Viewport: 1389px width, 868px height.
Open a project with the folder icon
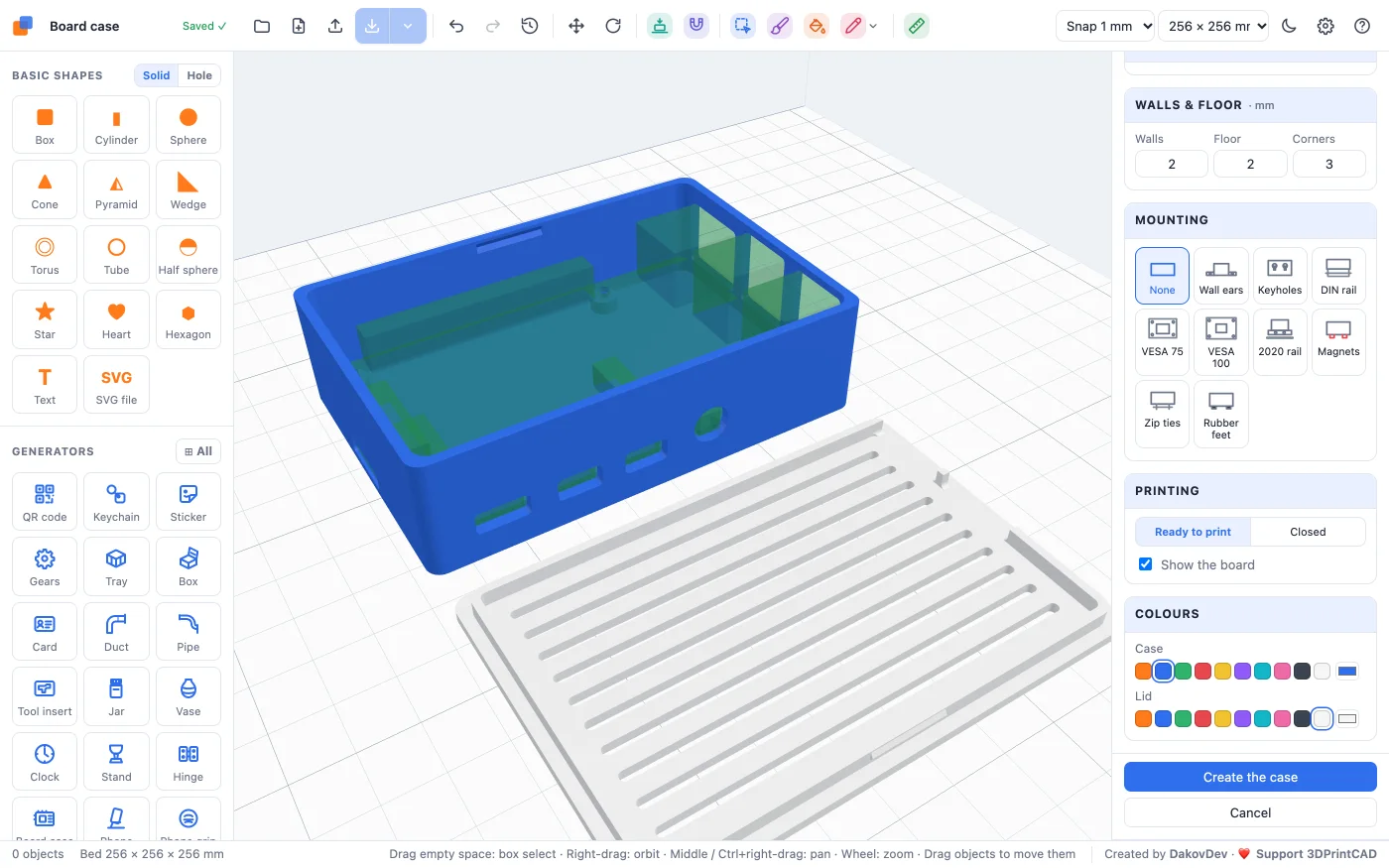click(x=262, y=26)
